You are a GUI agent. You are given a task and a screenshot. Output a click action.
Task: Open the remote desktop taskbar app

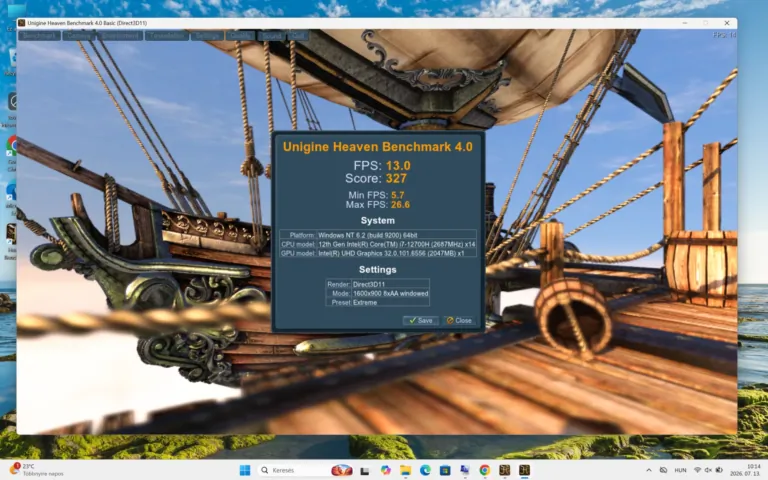click(464, 470)
